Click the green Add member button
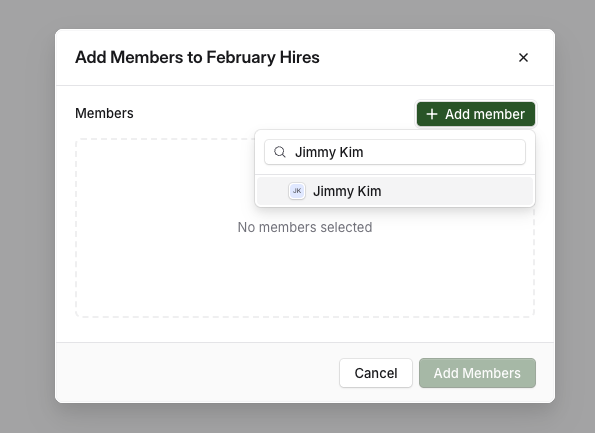Screen dimensions: 595x433 click(x=476, y=114)
